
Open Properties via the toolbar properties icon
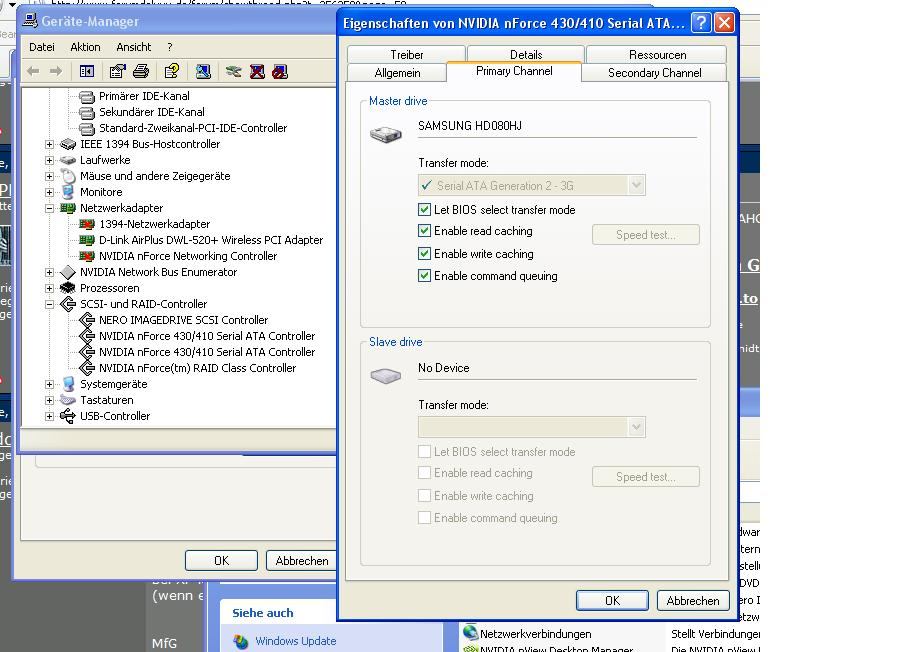coord(117,71)
